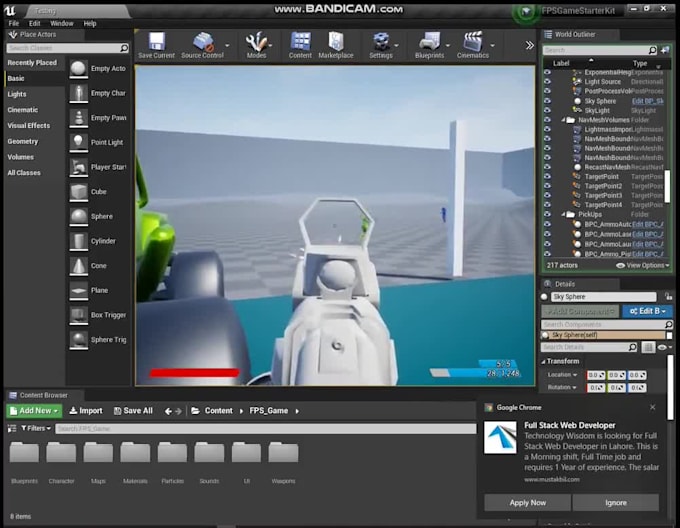Click Apply Now in Chrome notification
Screen dimensions: 680x528
[527, 502]
